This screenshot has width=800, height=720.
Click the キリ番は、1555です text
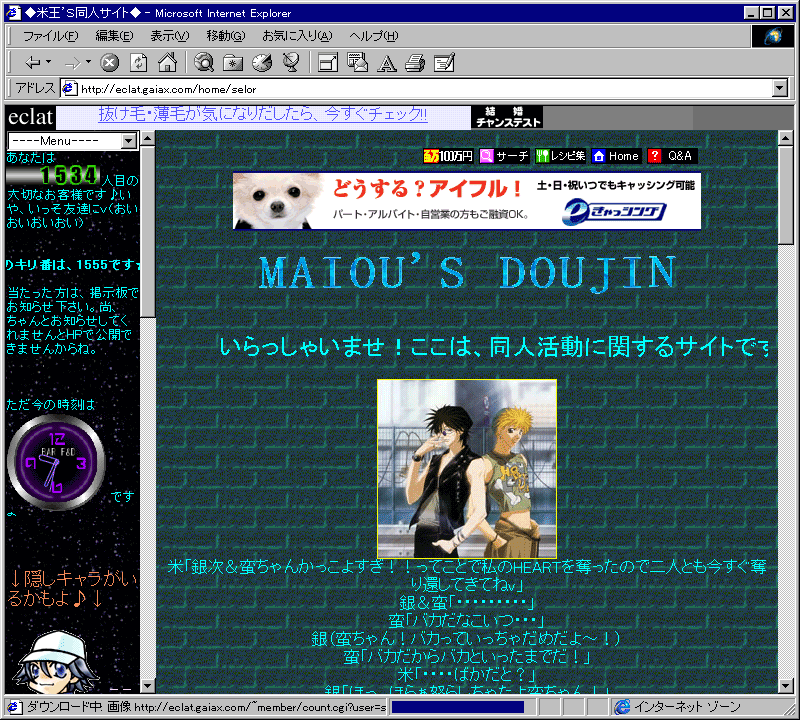[x=72, y=265]
